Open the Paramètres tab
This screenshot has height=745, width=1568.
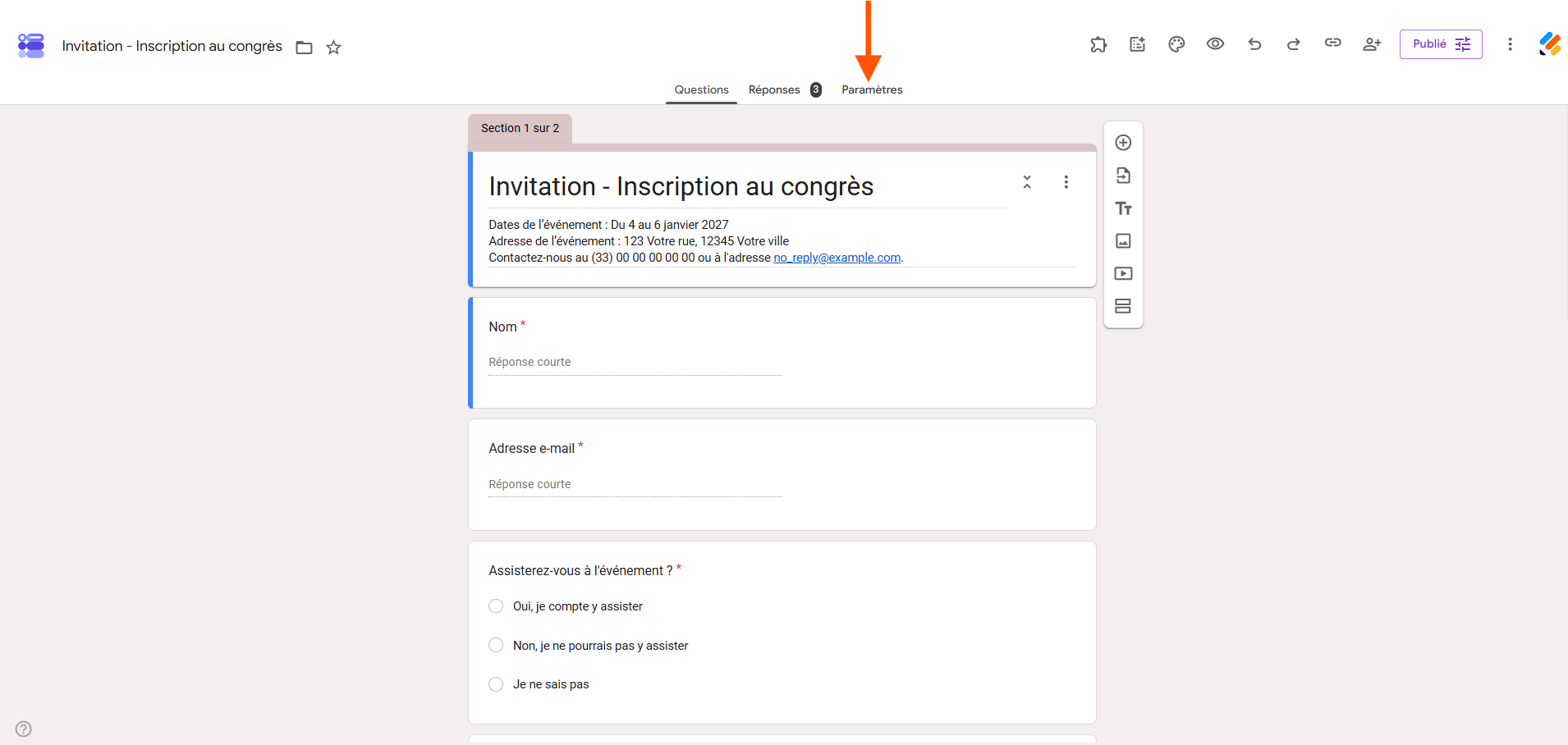tap(872, 89)
